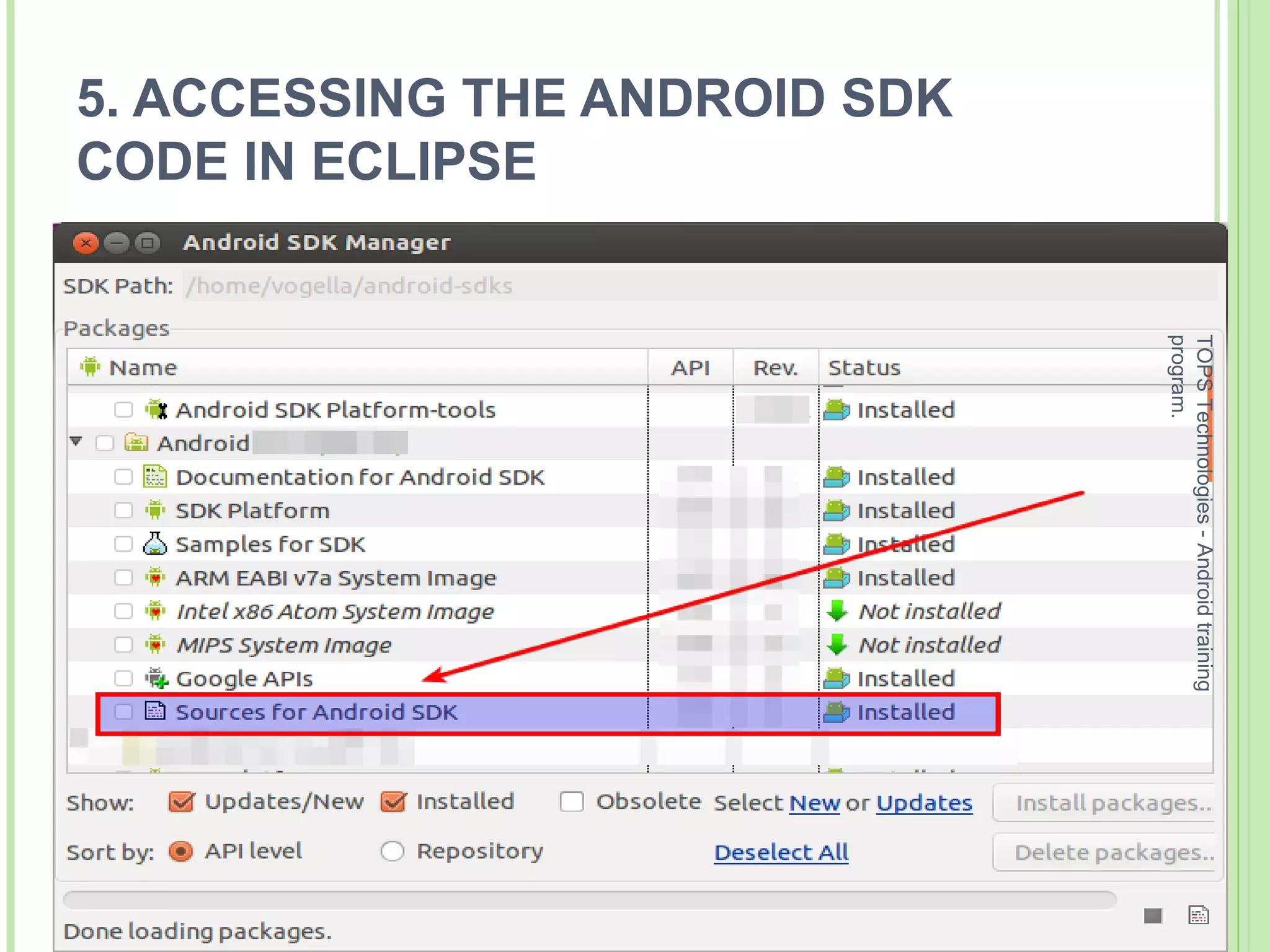1270x952 pixels.
Task: Click not-installed arrow icon for MIPS row
Action: click(x=837, y=645)
